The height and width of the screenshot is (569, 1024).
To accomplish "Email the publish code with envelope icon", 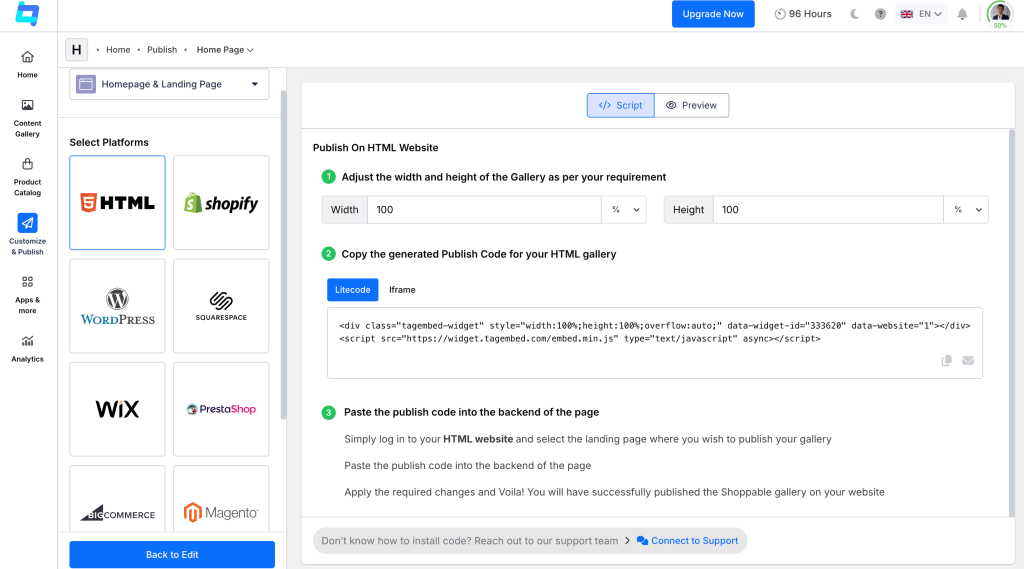I will [x=968, y=361].
